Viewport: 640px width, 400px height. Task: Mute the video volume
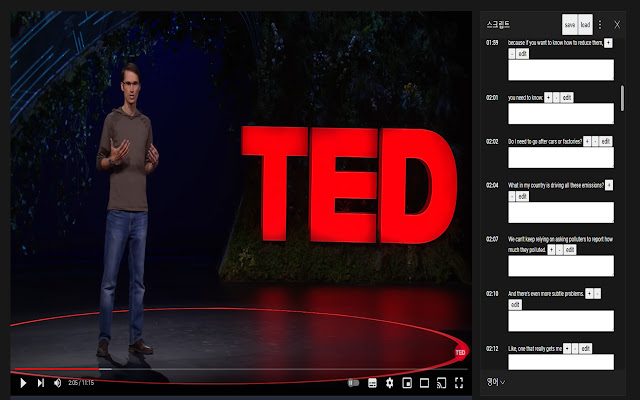pyautogui.click(x=57, y=383)
